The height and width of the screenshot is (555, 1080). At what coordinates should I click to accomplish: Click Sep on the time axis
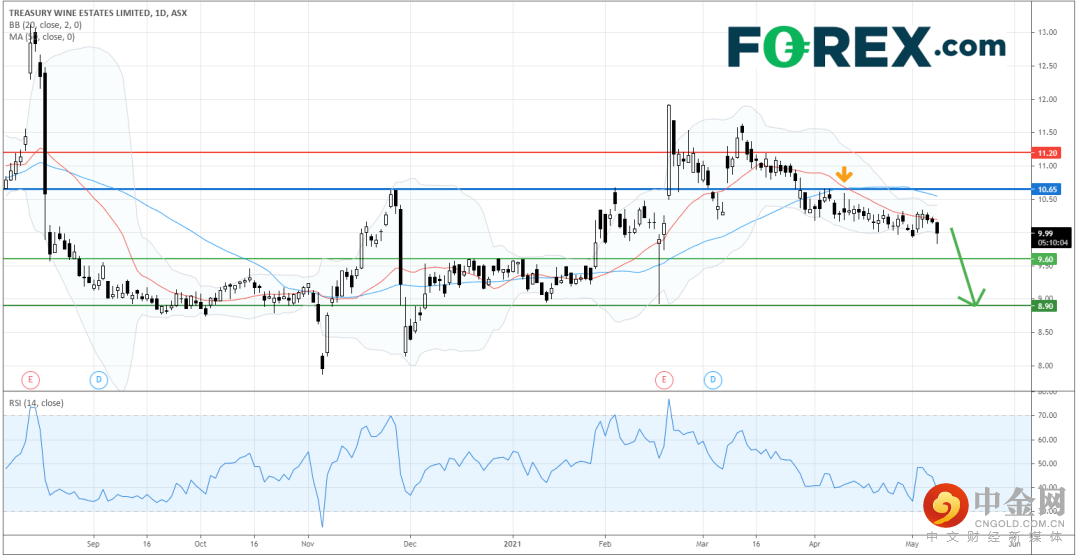coord(94,543)
